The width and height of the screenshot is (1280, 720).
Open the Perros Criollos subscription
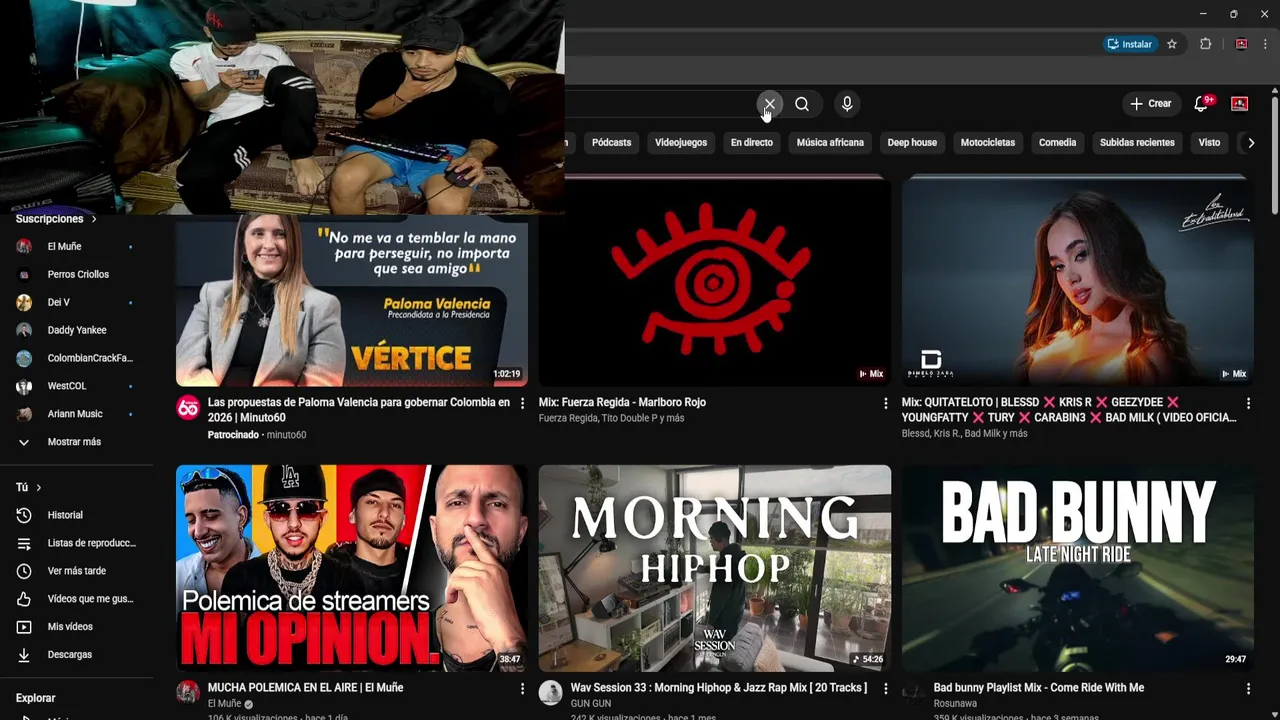(x=76, y=274)
